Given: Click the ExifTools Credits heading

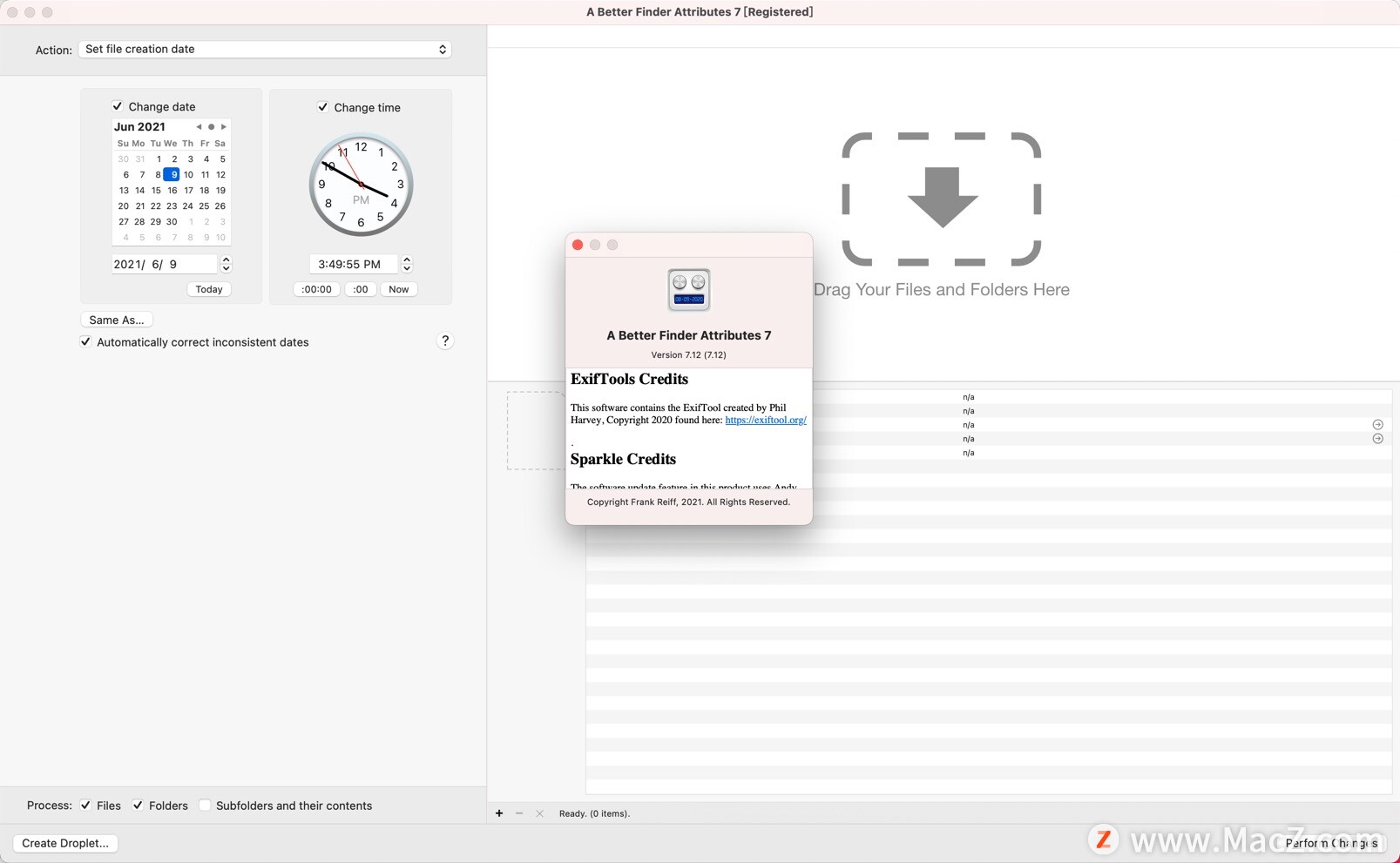Looking at the screenshot, I should [x=629, y=379].
